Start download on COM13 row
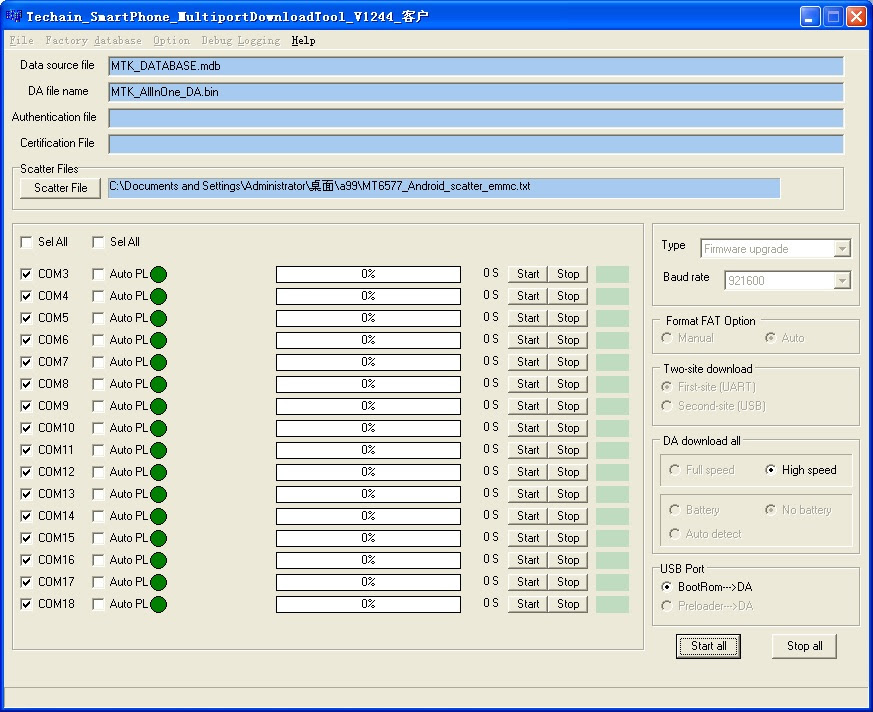Viewport: 873px width, 712px height. (x=528, y=494)
